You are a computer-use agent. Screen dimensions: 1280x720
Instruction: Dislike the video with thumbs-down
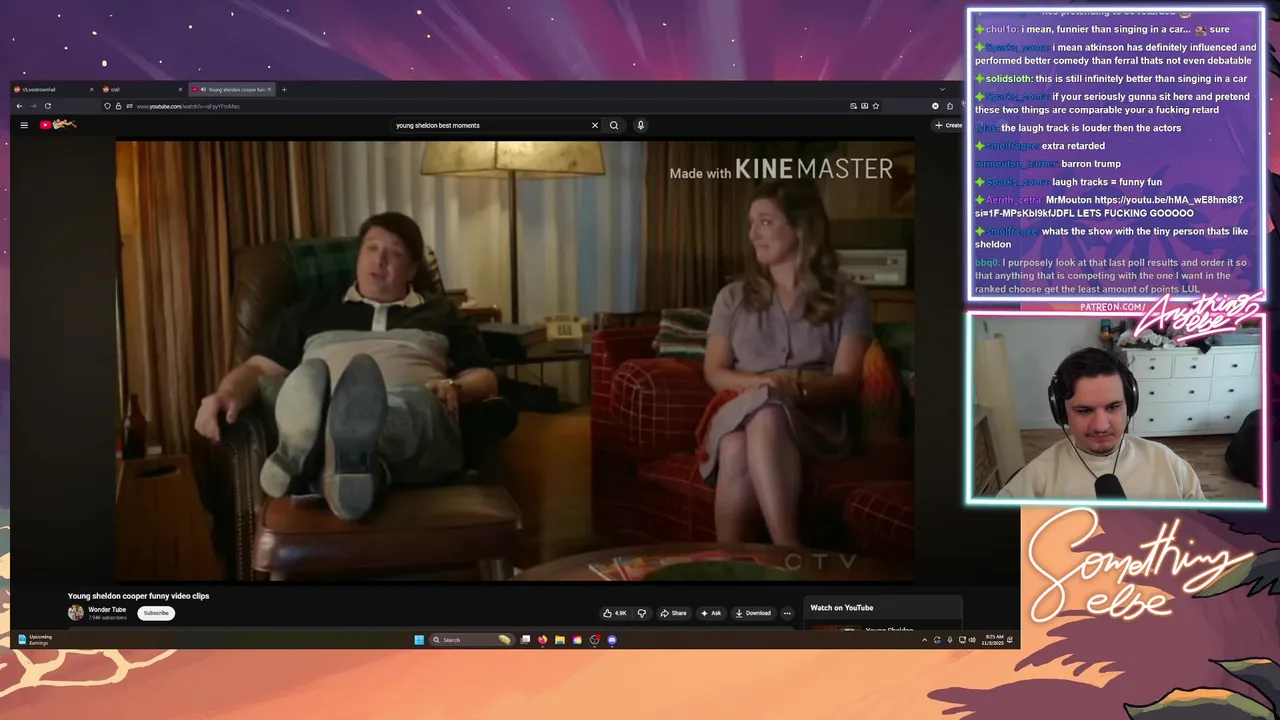[x=642, y=613]
